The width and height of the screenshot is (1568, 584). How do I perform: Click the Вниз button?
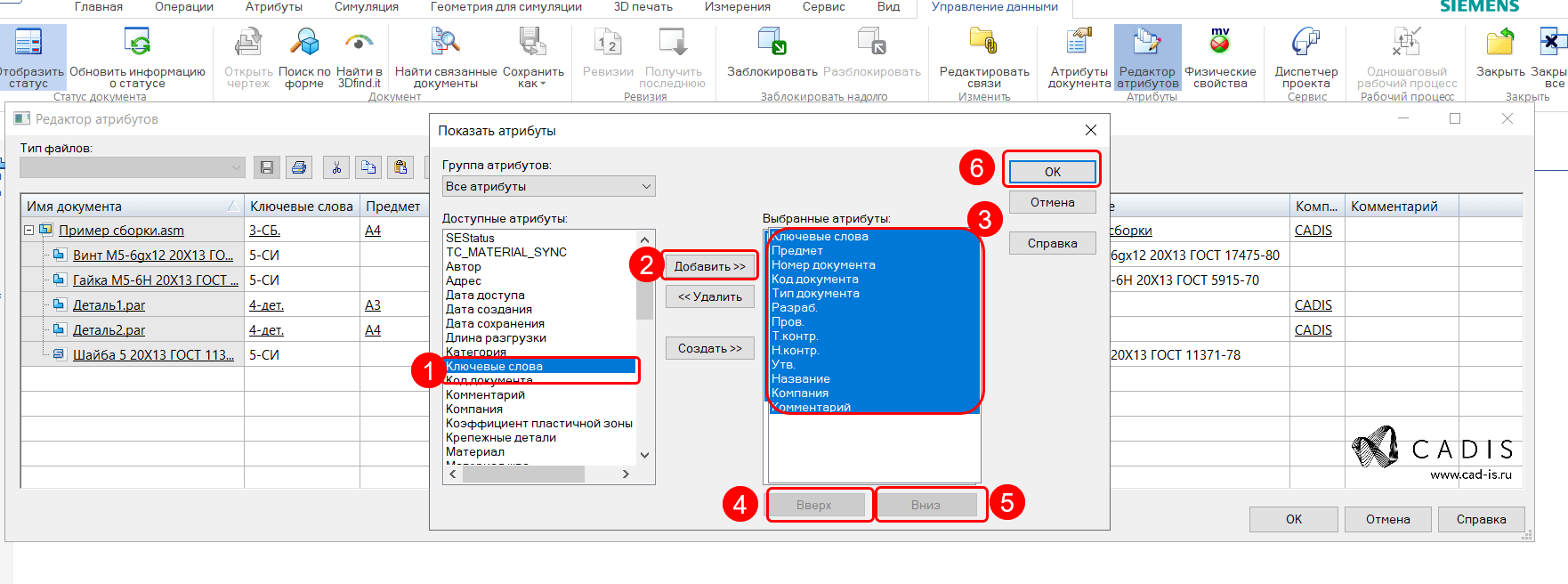(x=925, y=505)
